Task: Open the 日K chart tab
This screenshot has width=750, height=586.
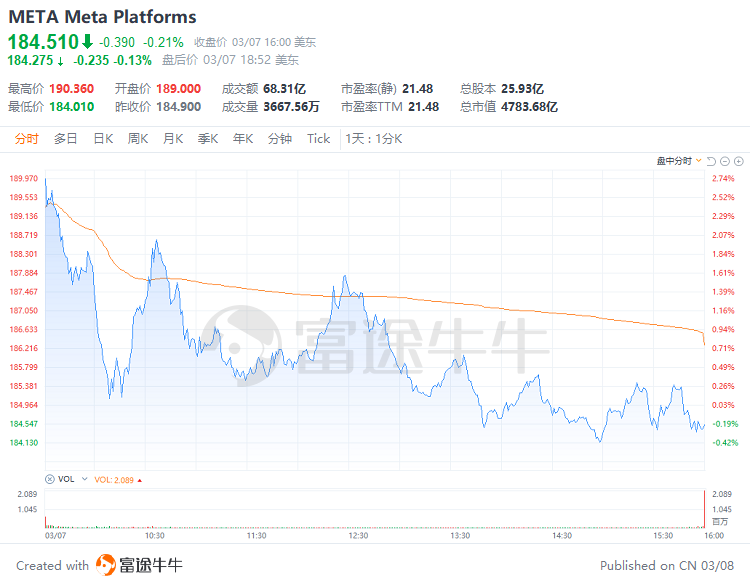Action: [x=103, y=139]
